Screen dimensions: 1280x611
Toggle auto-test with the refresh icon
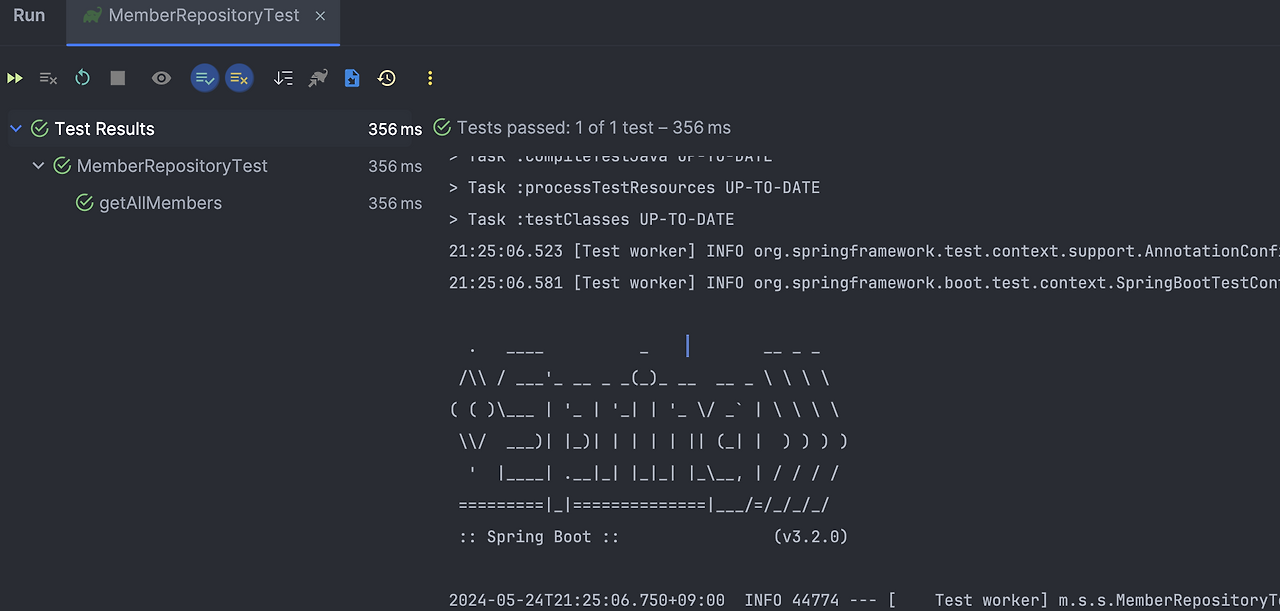click(82, 78)
